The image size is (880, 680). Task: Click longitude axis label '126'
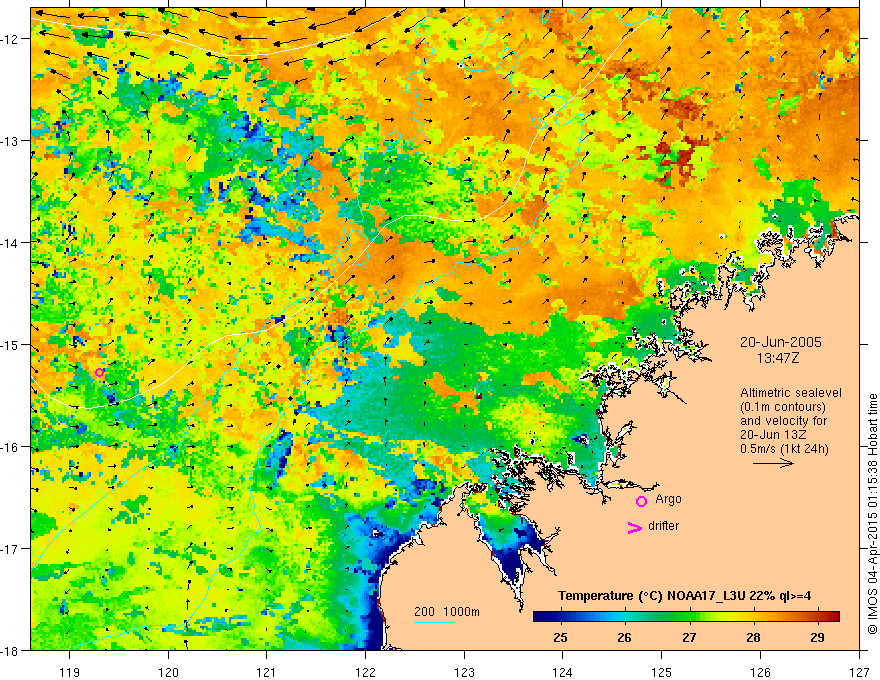coord(760,672)
